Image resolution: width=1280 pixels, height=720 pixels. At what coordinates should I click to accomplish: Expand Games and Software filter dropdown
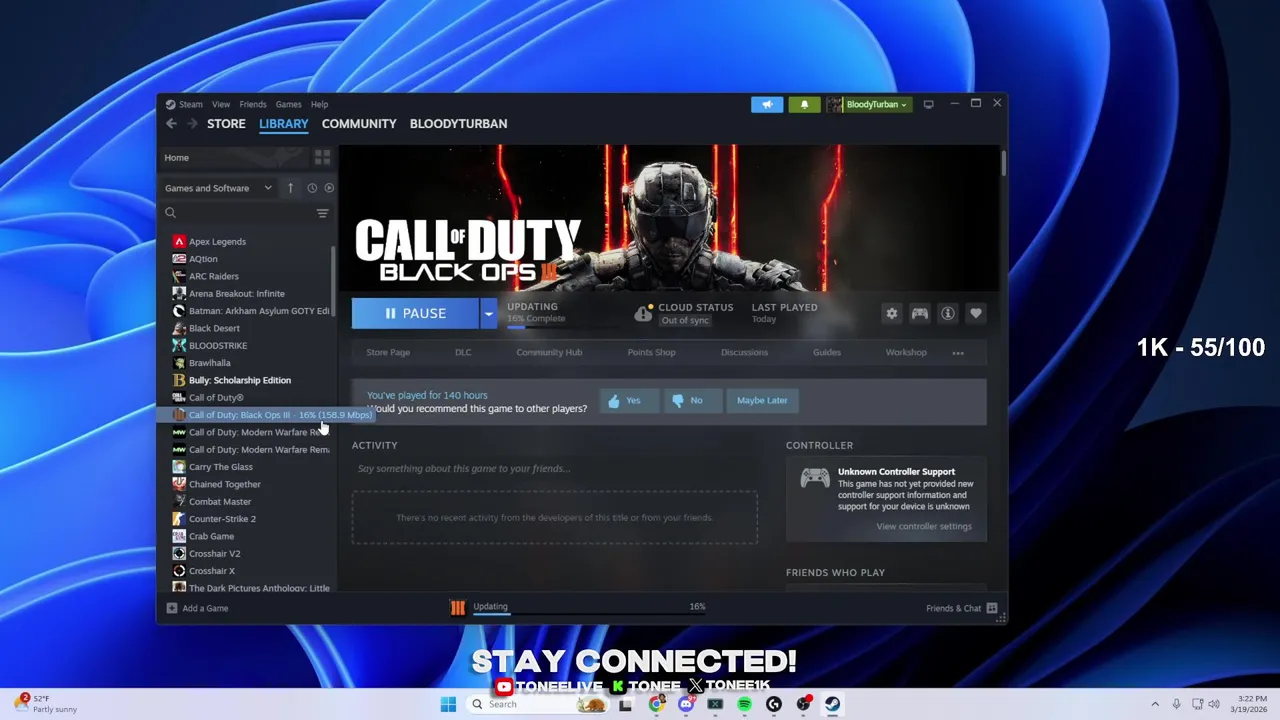click(218, 188)
